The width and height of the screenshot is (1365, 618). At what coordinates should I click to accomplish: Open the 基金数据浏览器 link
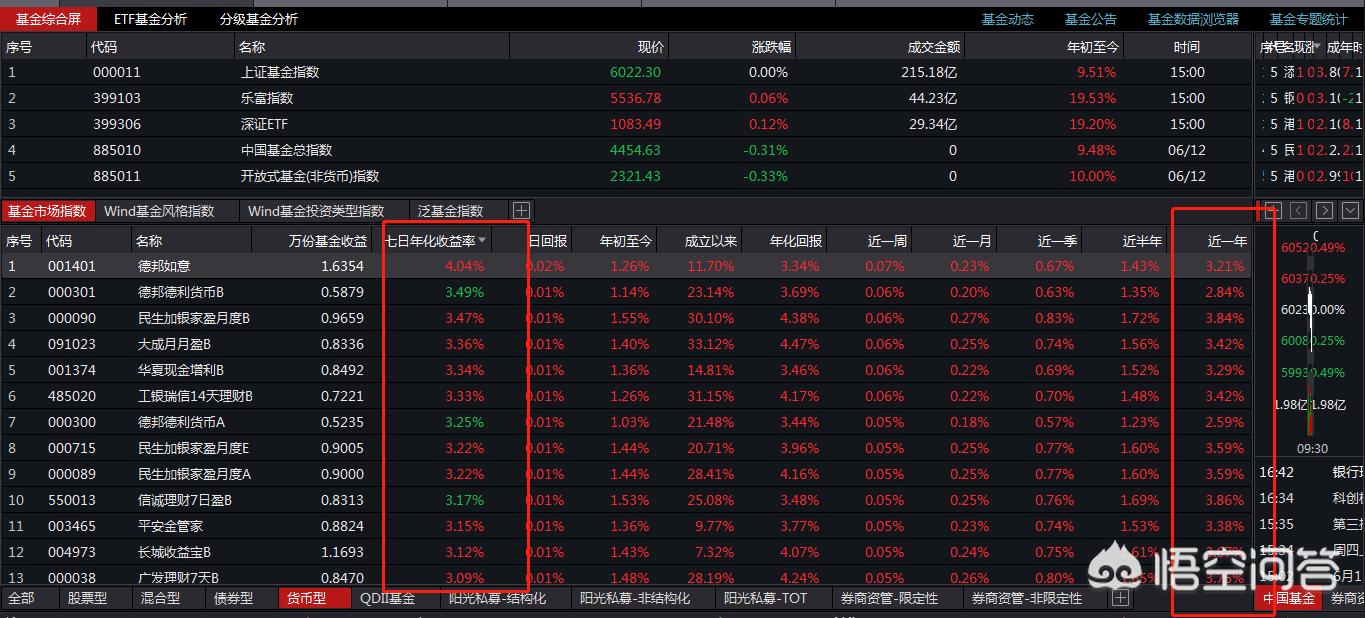click(x=1193, y=19)
